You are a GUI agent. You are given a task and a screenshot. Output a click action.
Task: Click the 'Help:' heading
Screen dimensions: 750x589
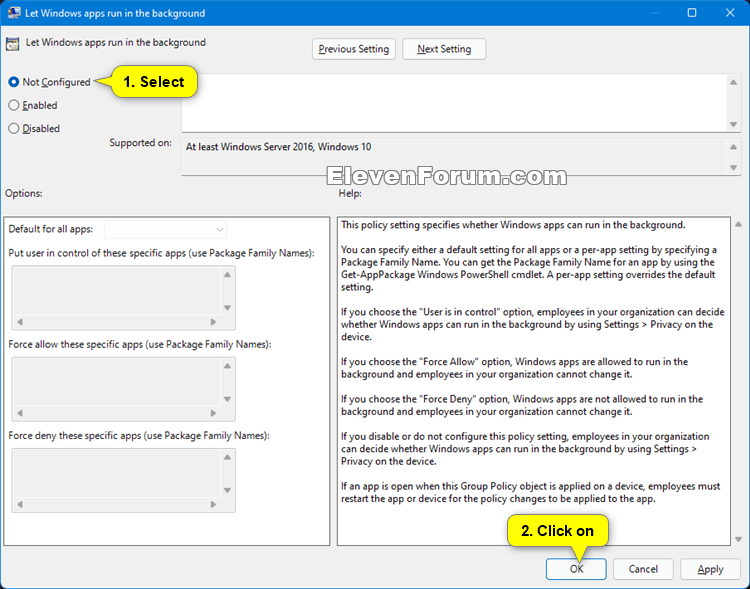[350, 193]
